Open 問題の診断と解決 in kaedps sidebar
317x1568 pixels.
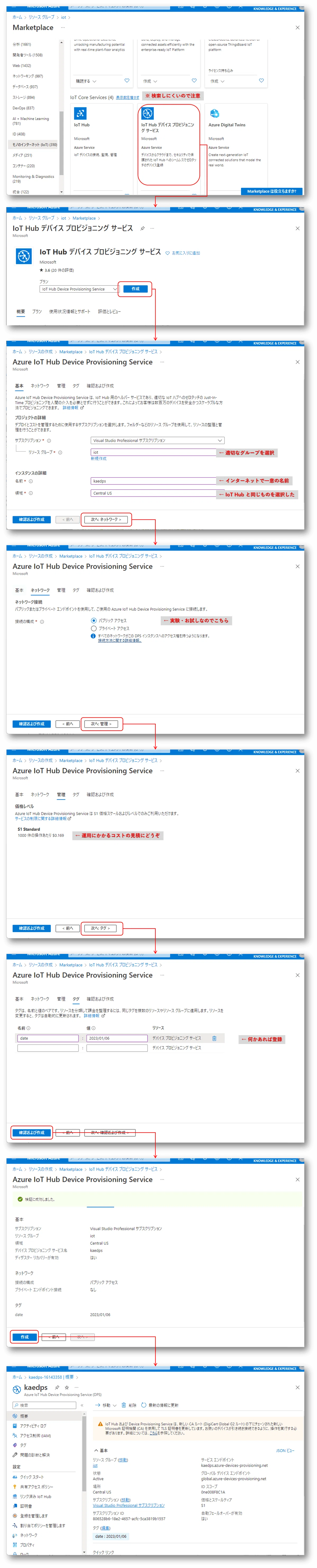[x=35, y=1455]
